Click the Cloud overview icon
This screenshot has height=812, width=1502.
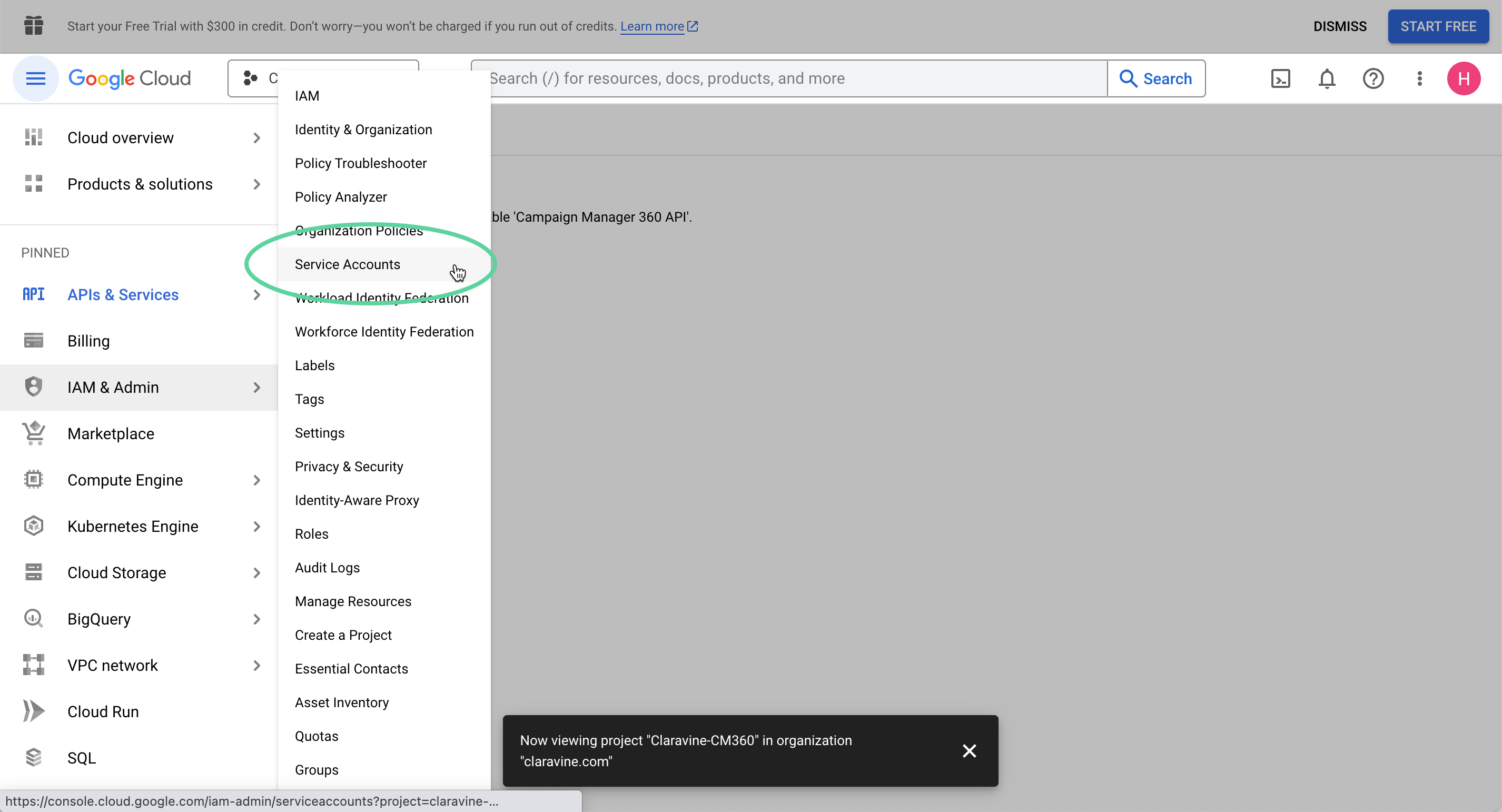(x=34, y=137)
